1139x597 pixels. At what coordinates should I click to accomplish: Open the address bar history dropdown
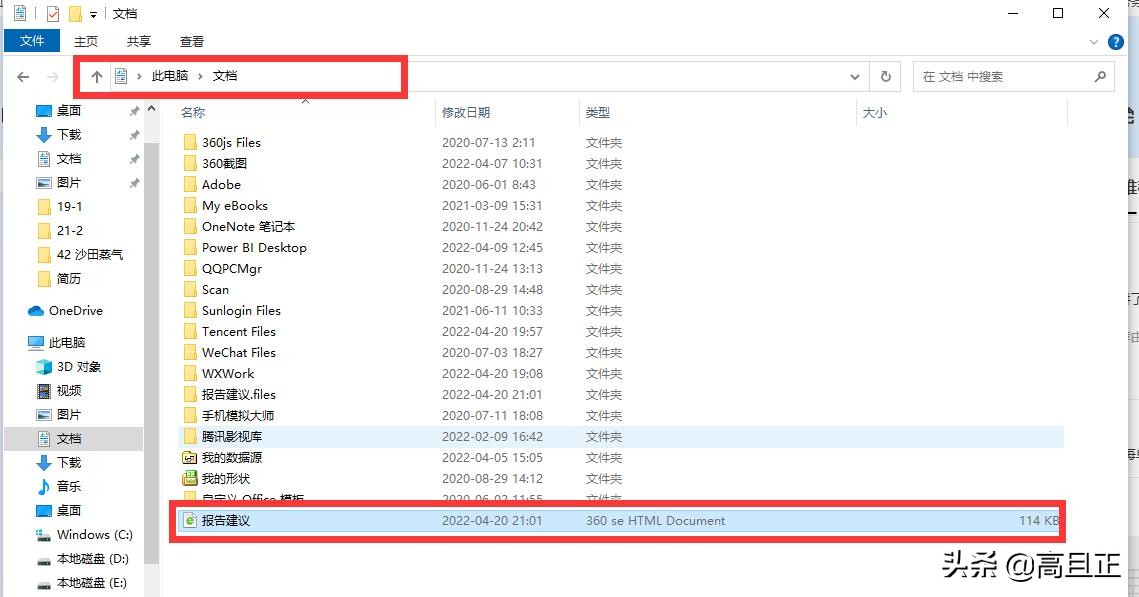pyautogui.click(x=855, y=76)
